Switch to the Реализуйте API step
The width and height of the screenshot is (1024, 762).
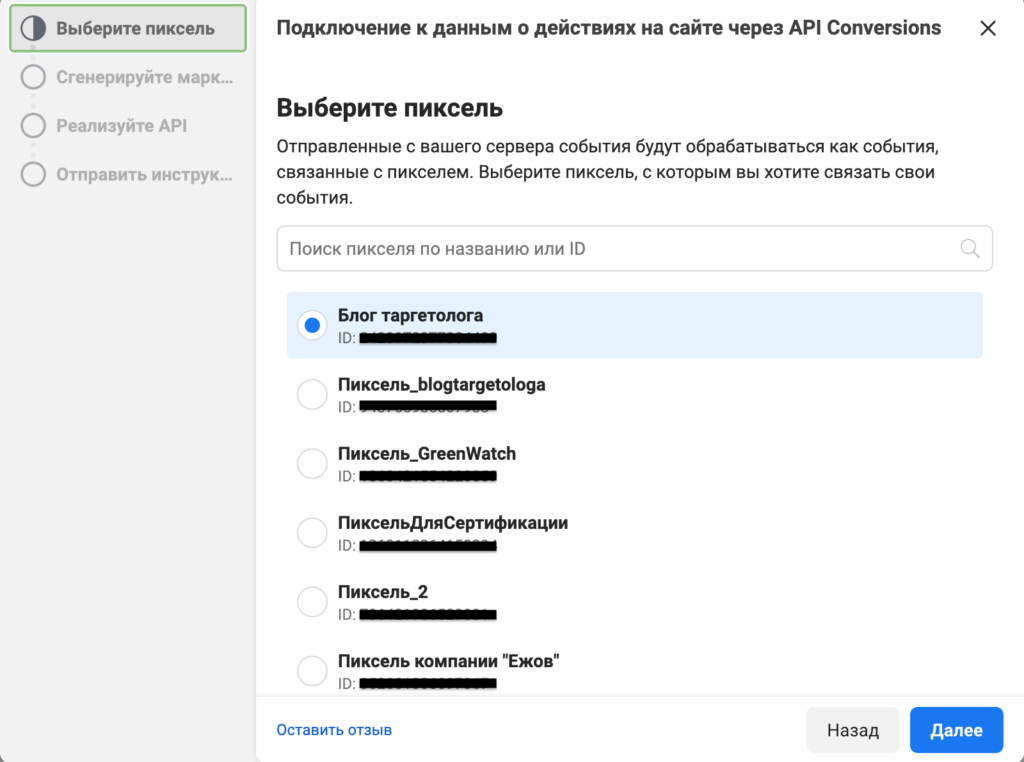tap(121, 126)
